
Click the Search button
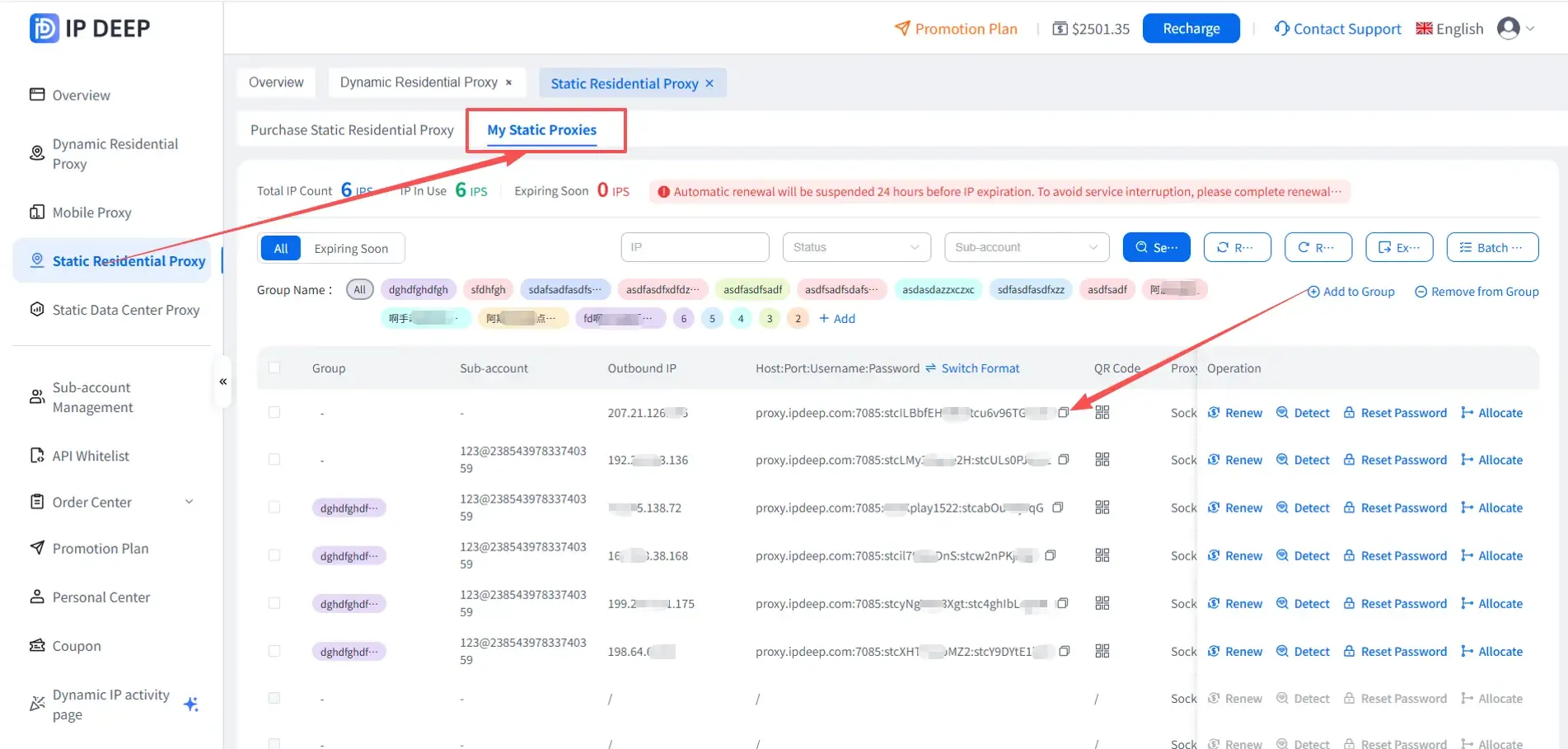1157,247
